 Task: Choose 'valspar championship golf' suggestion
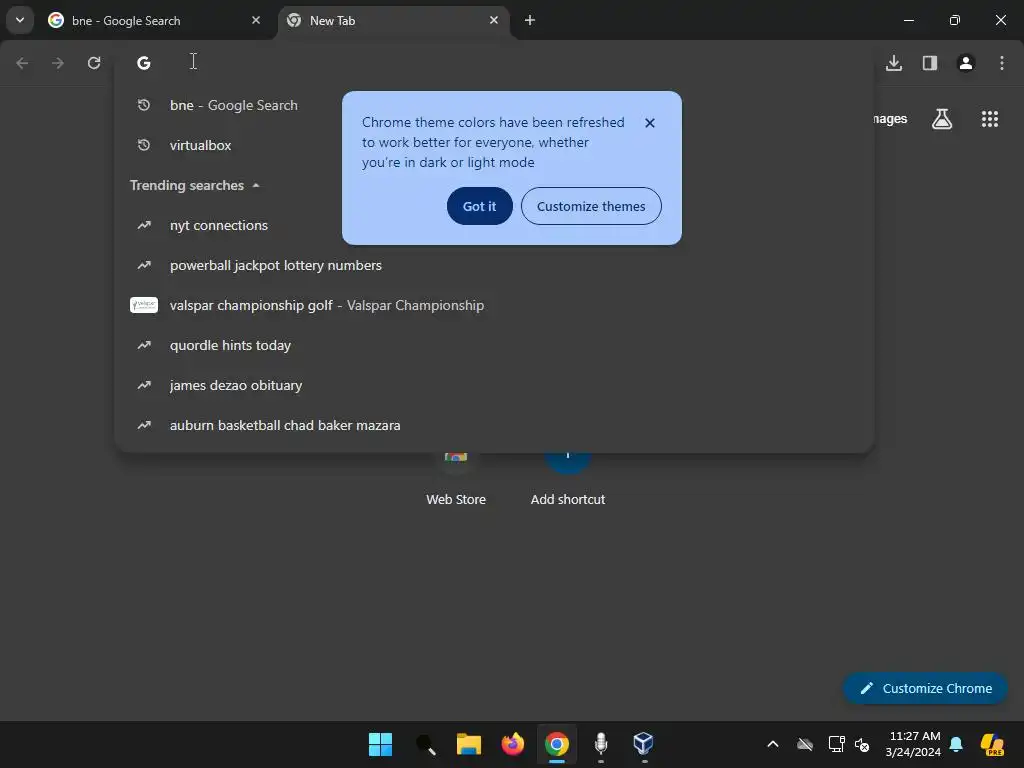pos(494,305)
